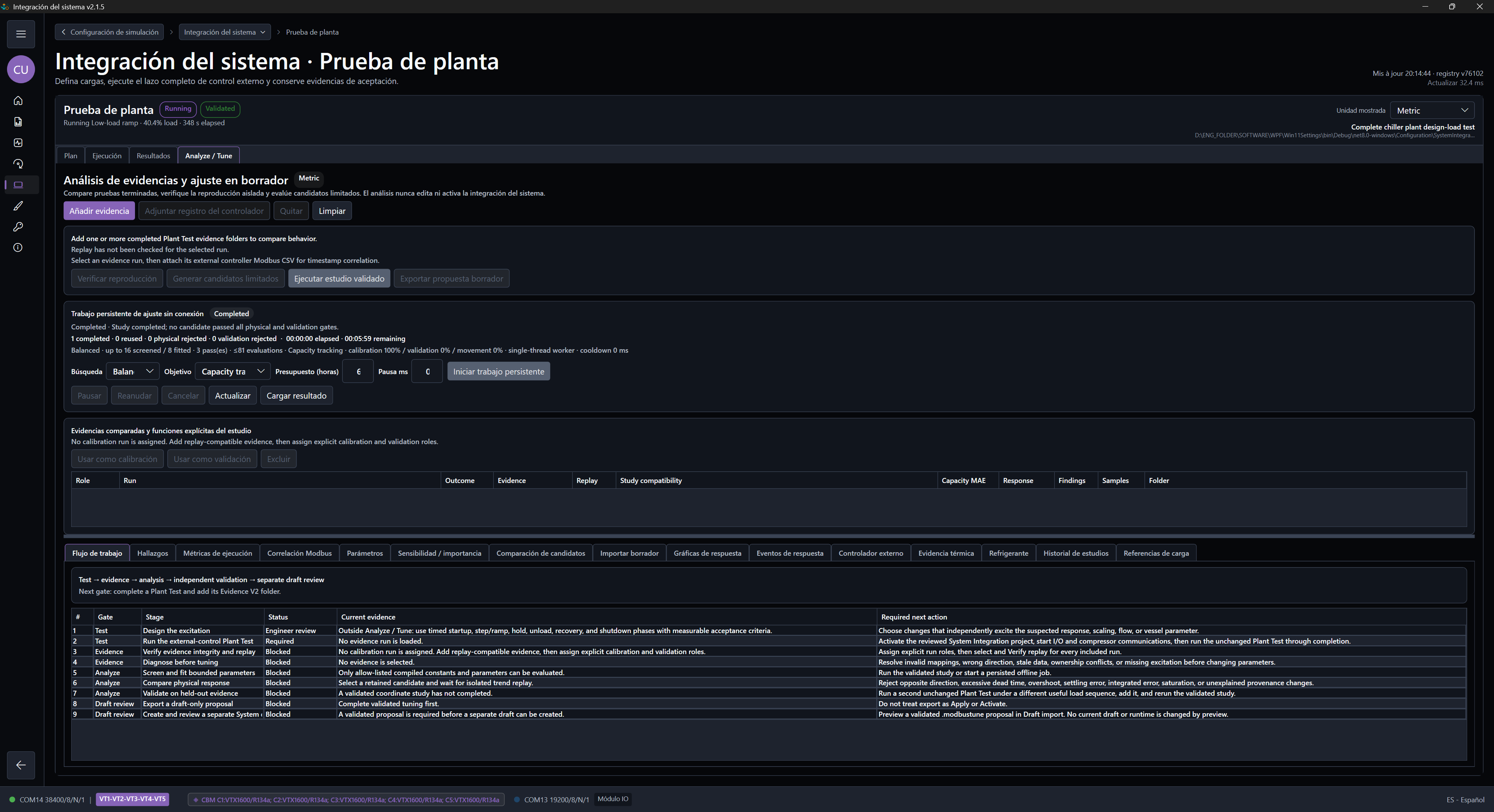This screenshot has height=812, width=1494.
Task: Click the green COM14 connection status dot
Action: point(12,800)
